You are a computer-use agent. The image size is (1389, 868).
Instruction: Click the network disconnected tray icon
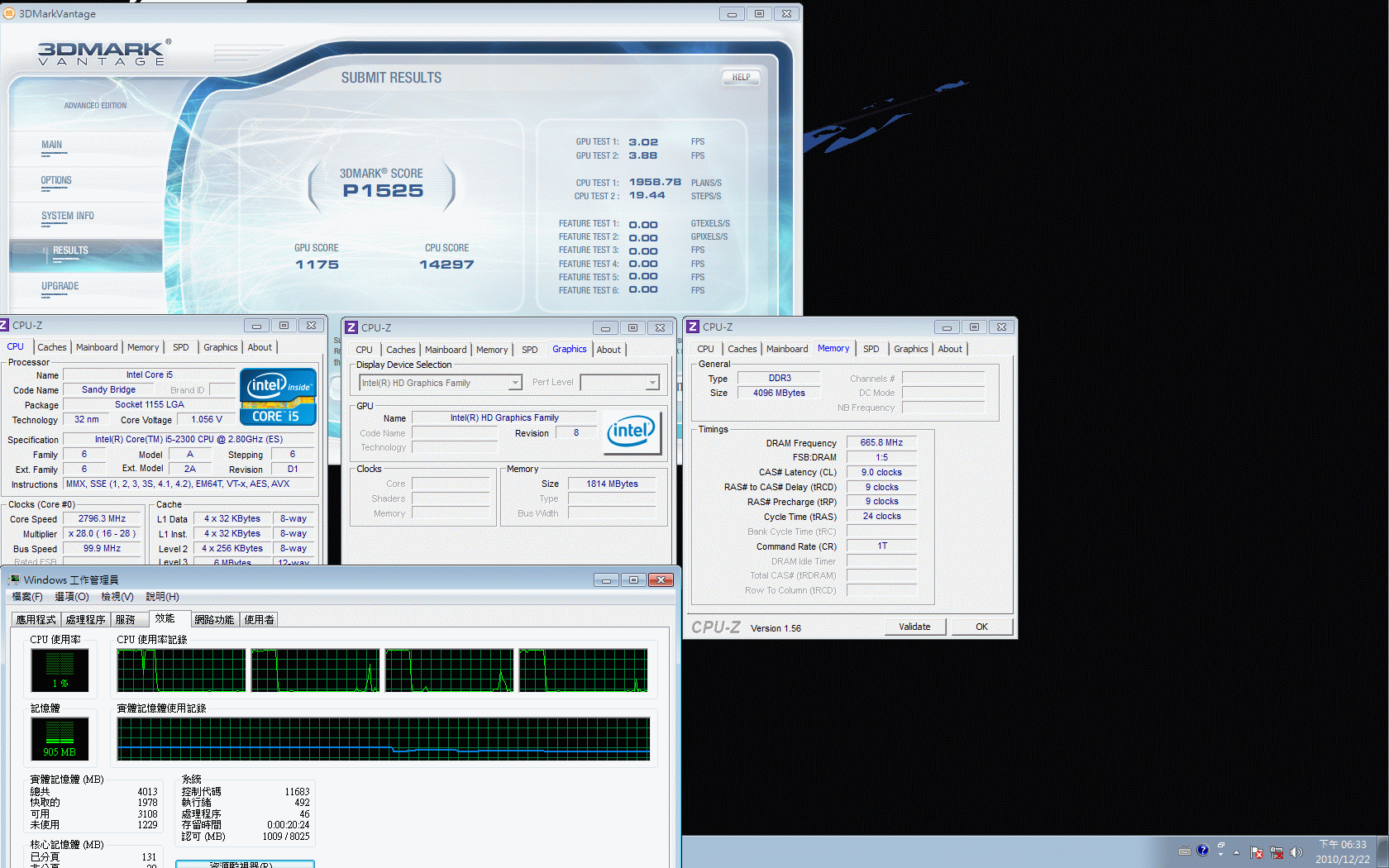pyautogui.click(x=1277, y=852)
